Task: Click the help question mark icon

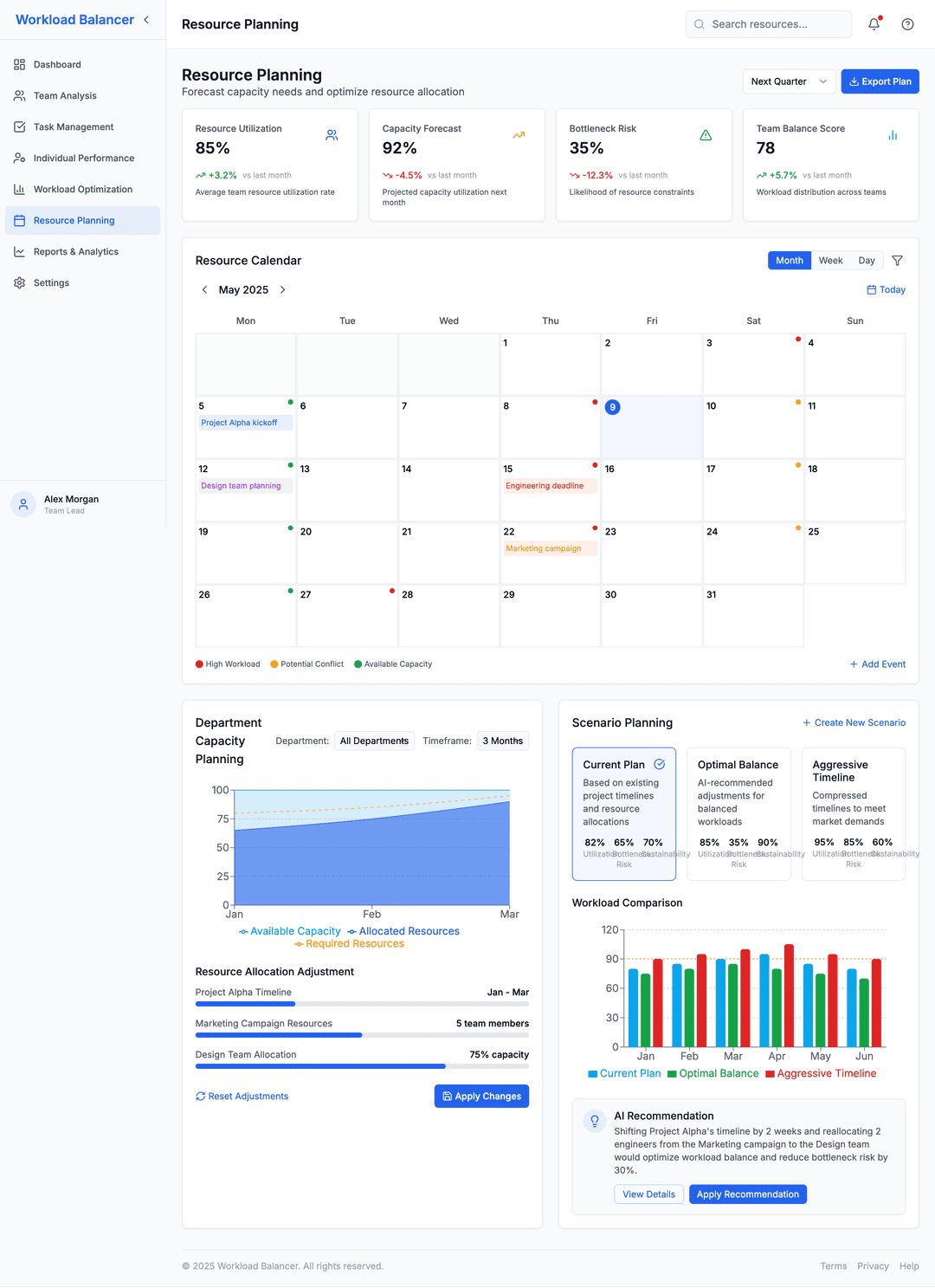Action: tap(907, 23)
